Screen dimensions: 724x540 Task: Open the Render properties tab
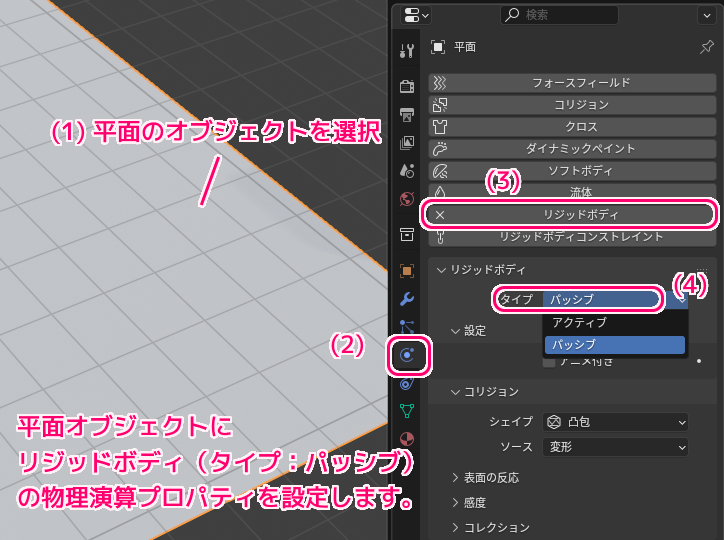(x=407, y=86)
